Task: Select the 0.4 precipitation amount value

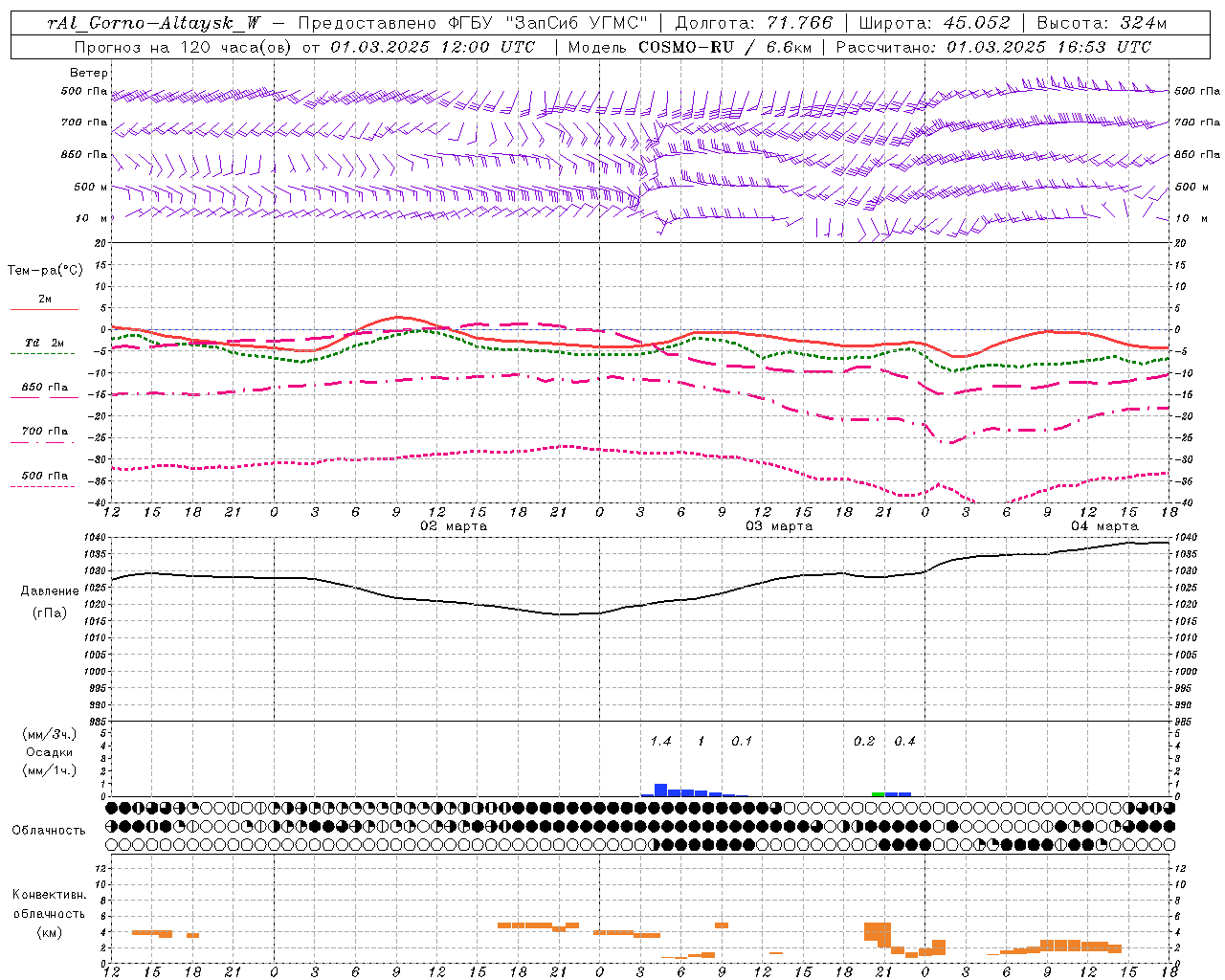Action: 904,742
